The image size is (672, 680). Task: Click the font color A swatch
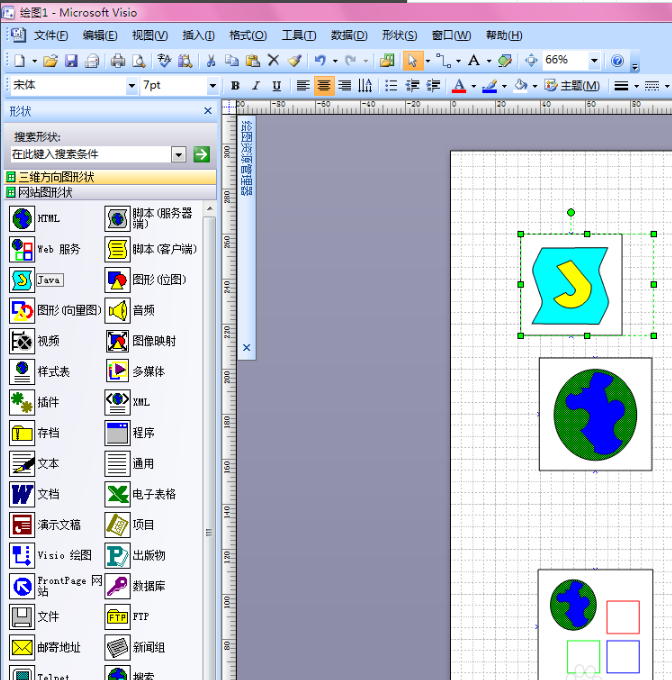458,86
